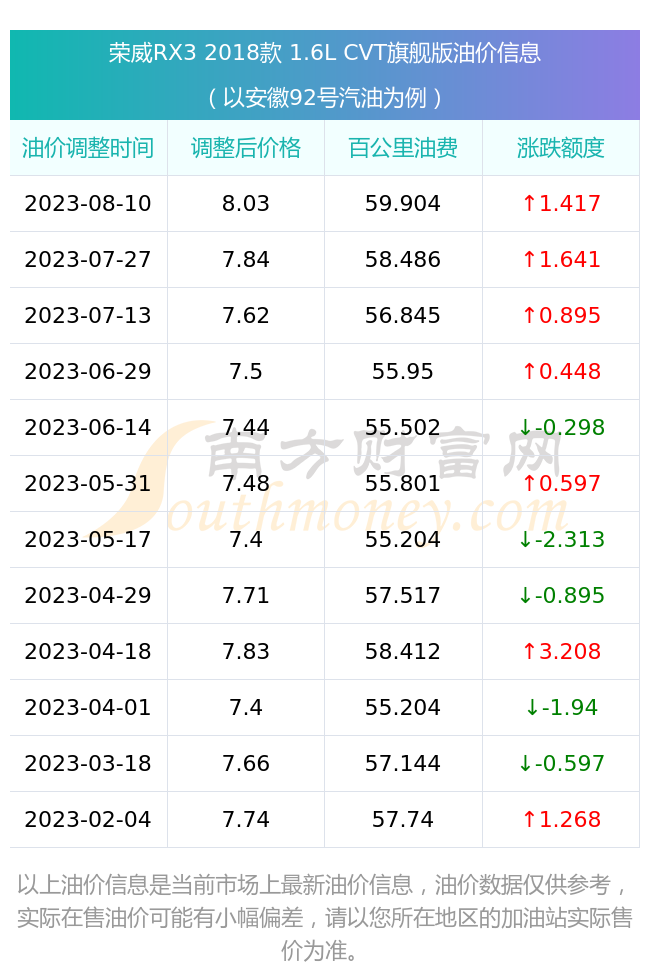Select the 2023-08-10 date cell

click(x=88, y=204)
